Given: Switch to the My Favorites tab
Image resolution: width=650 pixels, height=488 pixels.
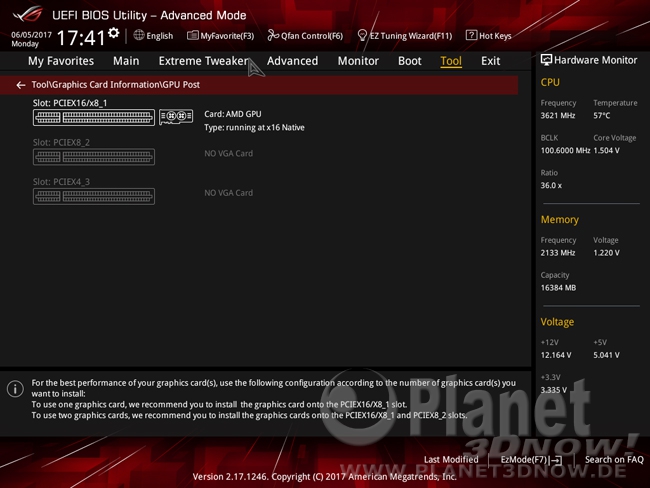Looking at the screenshot, I should coord(61,61).
